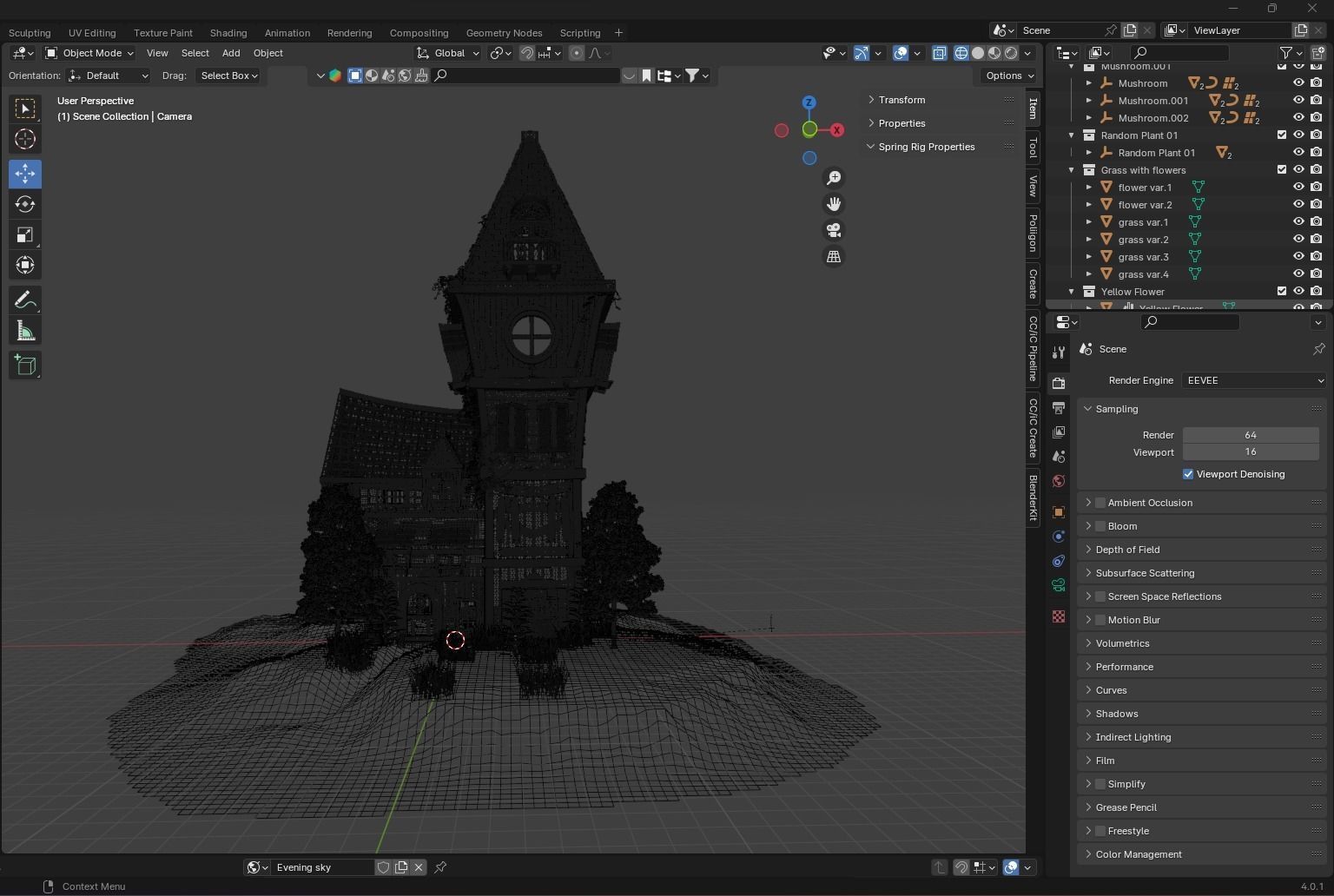Open the View menu in viewport header
Viewport: 1334px width, 896px height.
157,53
